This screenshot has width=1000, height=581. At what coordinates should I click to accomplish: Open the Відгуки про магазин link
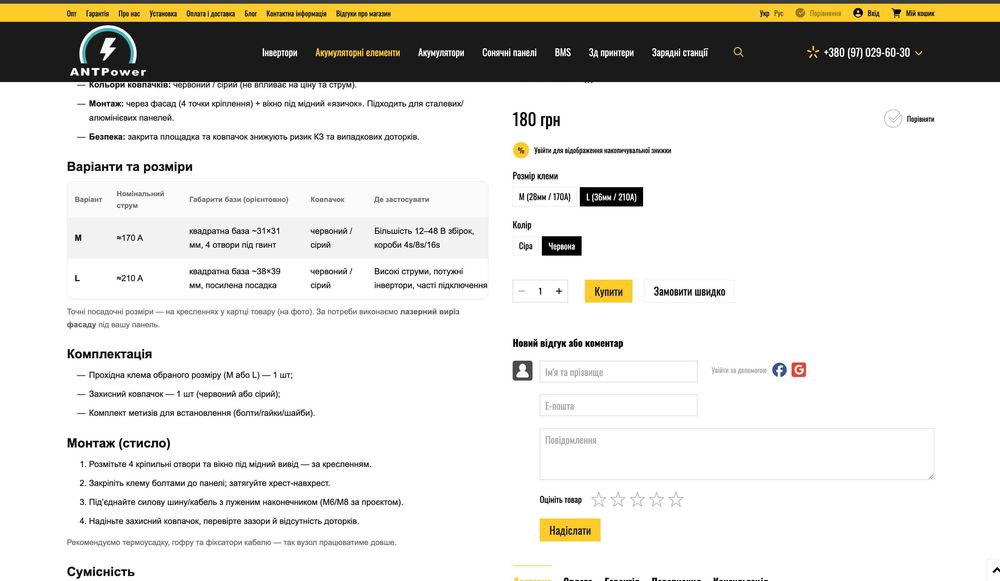[x=364, y=13]
